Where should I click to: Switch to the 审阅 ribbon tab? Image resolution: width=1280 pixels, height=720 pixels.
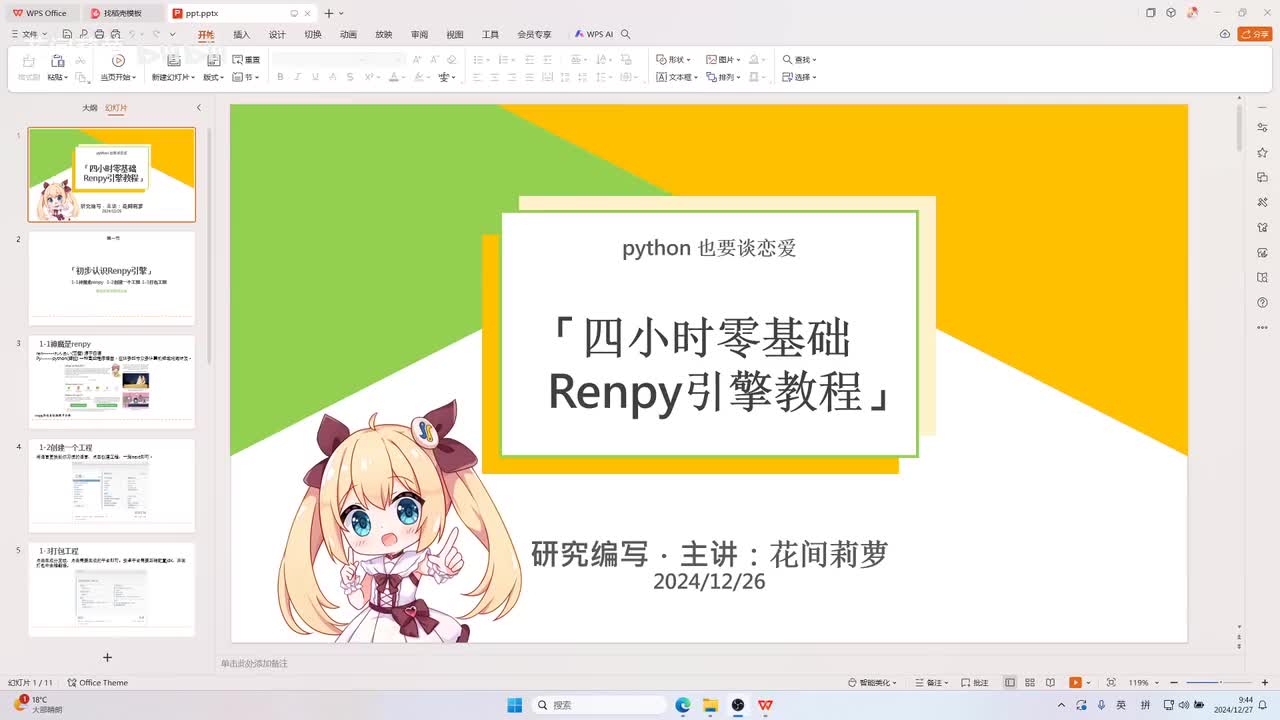419,34
